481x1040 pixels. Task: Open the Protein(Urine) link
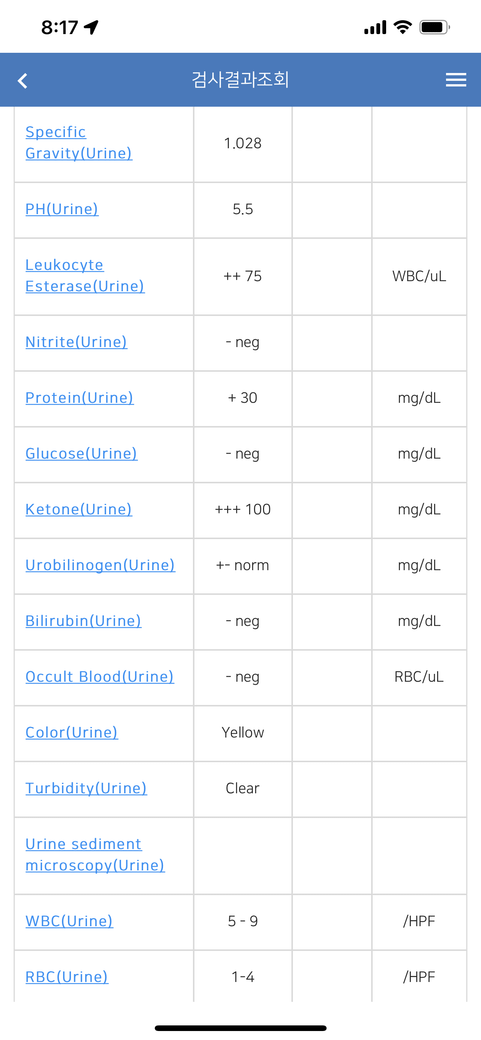(80, 398)
